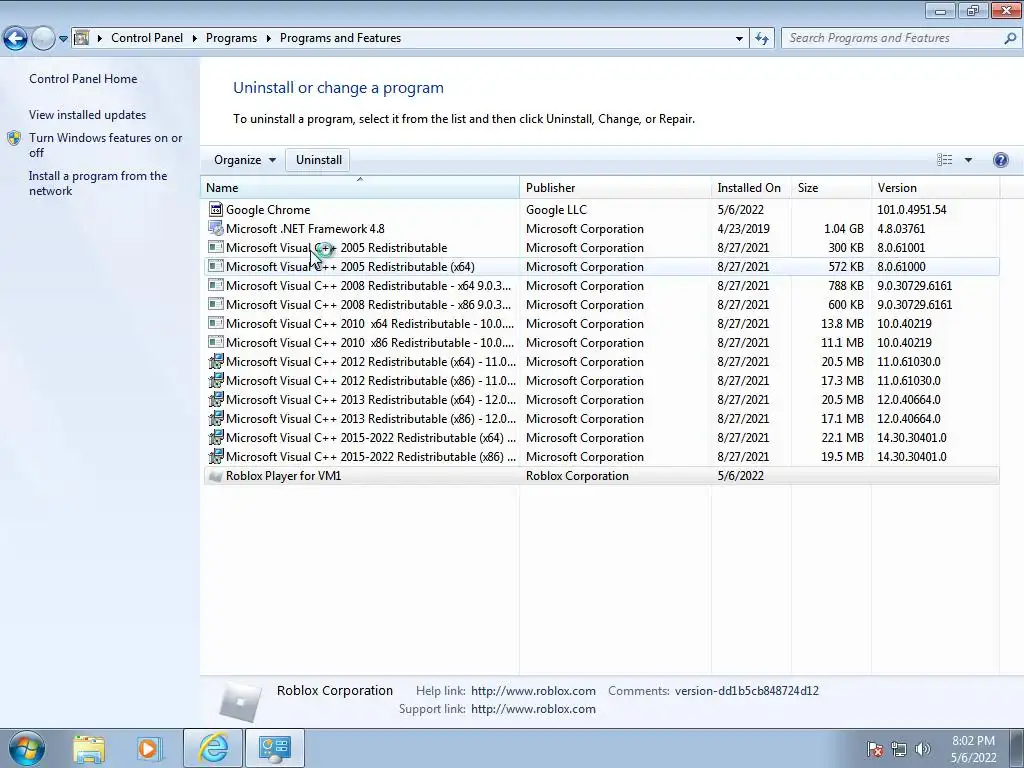1024x768 pixels.
Task: Click the search magnifier icon
Action: [1010, 38]
